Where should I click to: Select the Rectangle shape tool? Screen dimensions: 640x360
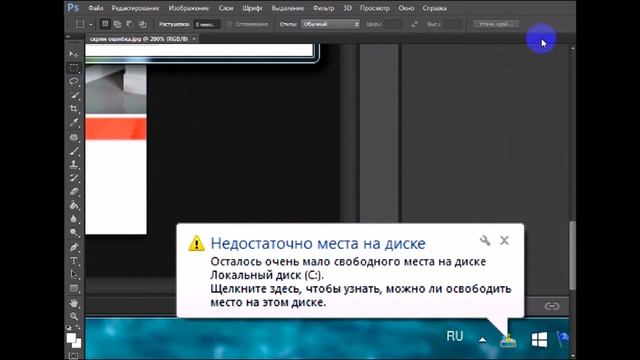tap(73, 289)
